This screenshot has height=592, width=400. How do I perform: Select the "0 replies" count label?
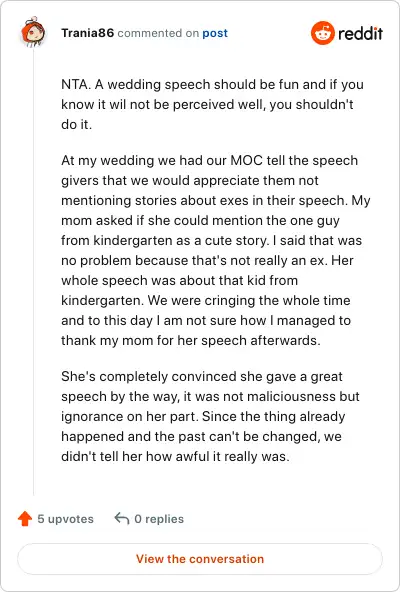[159, 519]
